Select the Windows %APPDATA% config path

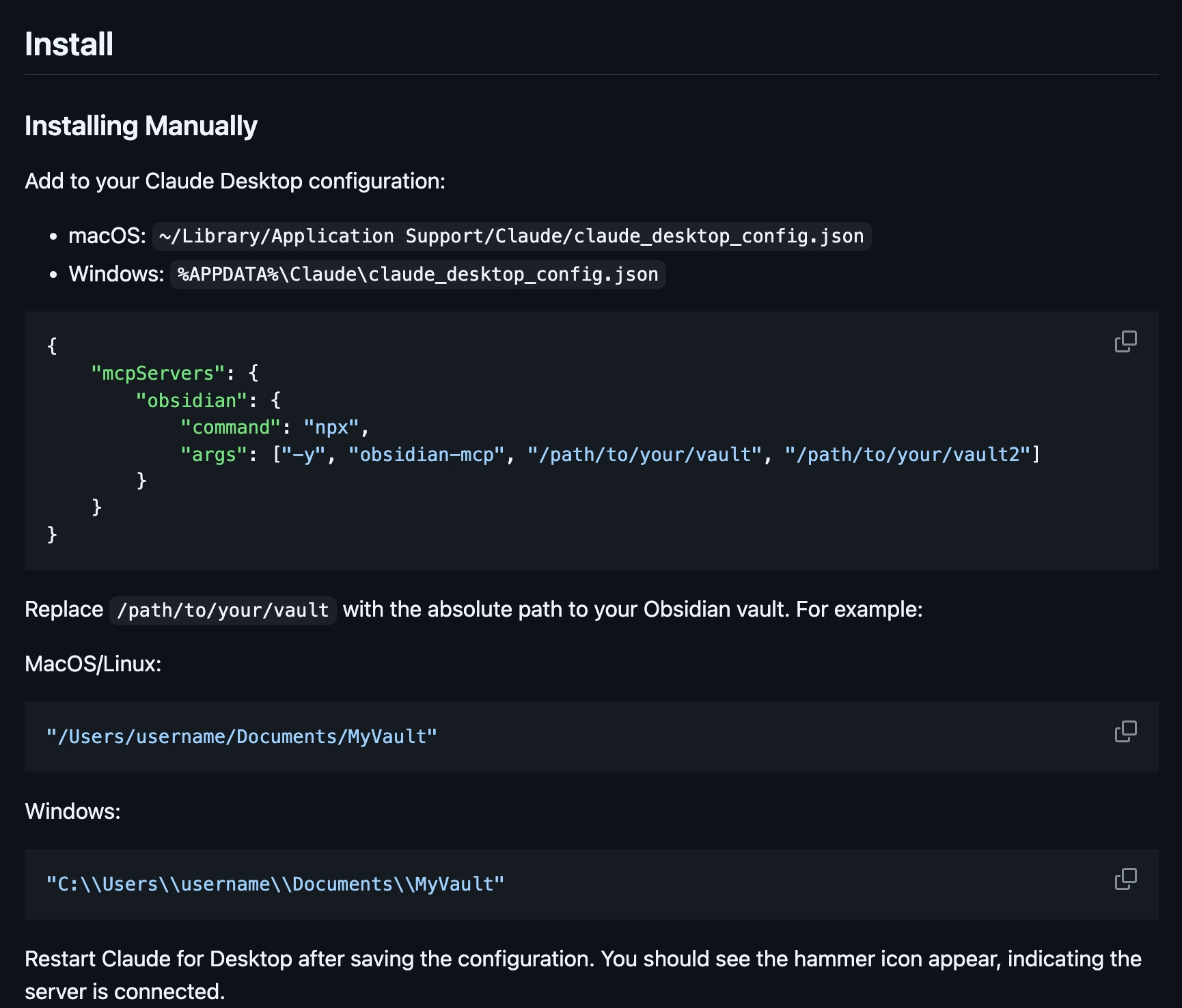(418, 275)
